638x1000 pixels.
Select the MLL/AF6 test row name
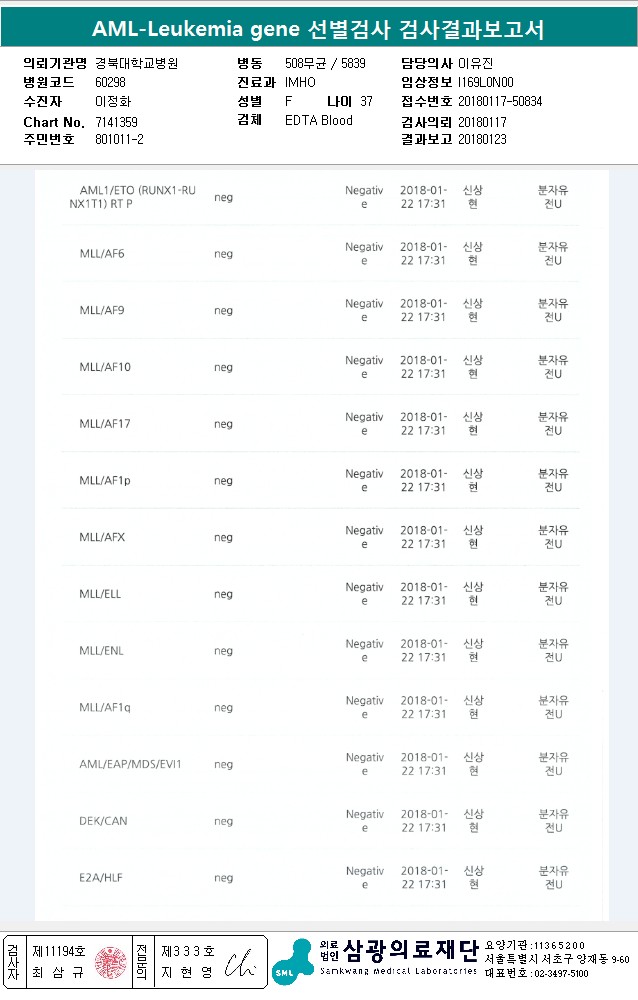pyautogui.click(x=102, y=254)
